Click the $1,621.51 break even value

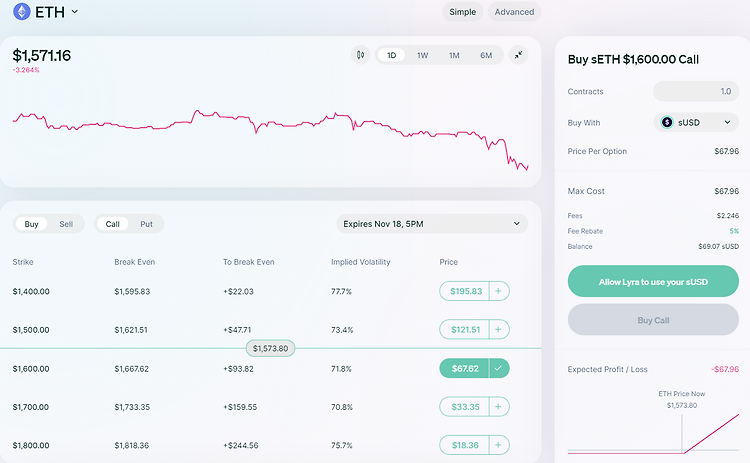[131, 330]
